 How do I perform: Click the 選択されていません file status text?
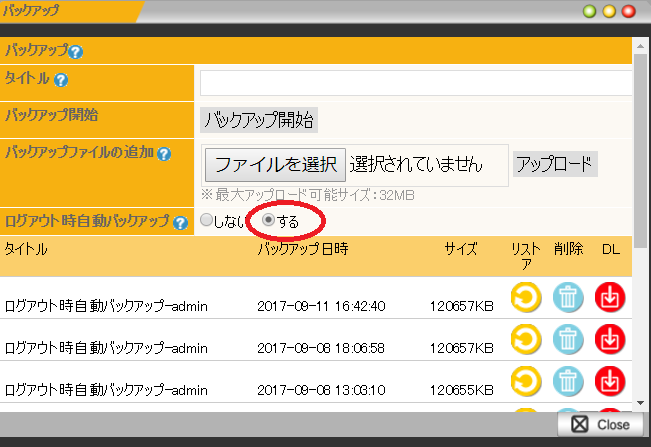coord(416,164)
